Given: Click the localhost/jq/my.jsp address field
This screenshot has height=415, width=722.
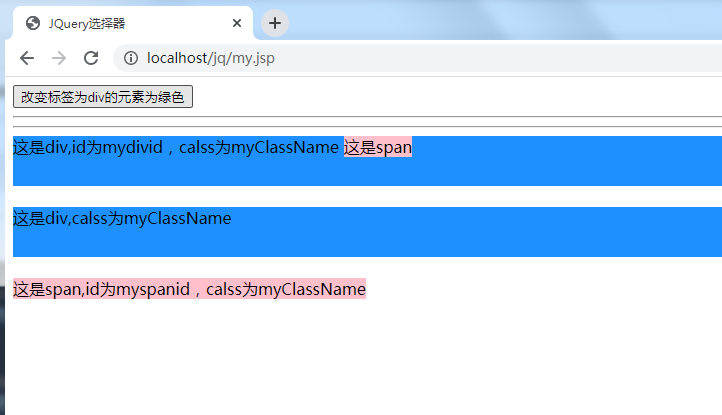Looking at the screenshot, I should point(418,58).
